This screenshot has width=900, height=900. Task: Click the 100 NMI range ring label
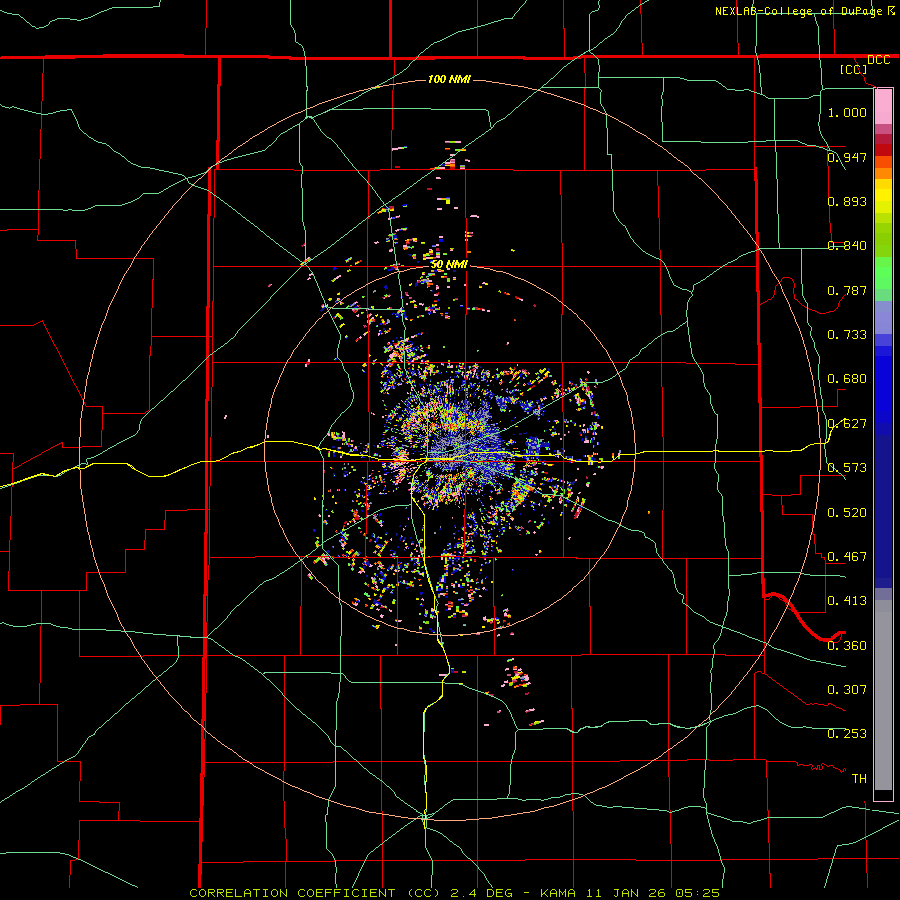(x=449, y=79)
